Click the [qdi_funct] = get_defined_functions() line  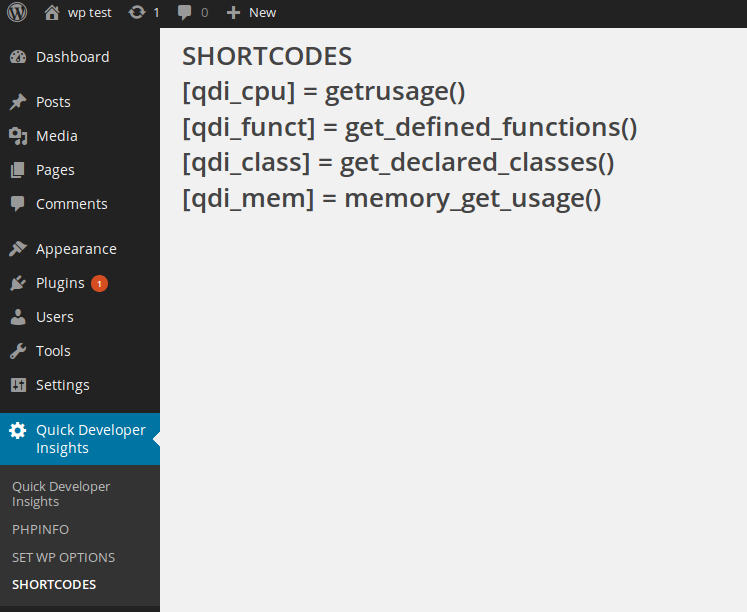410,127
